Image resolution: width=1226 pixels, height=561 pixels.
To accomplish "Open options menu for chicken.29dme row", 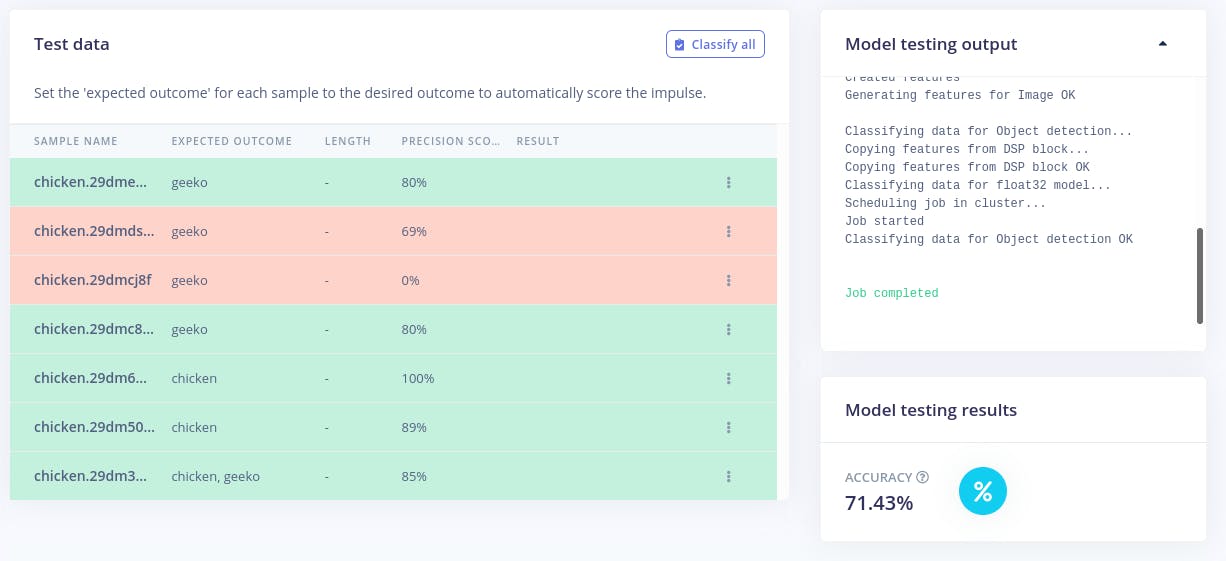I will [x=729, y=183].
